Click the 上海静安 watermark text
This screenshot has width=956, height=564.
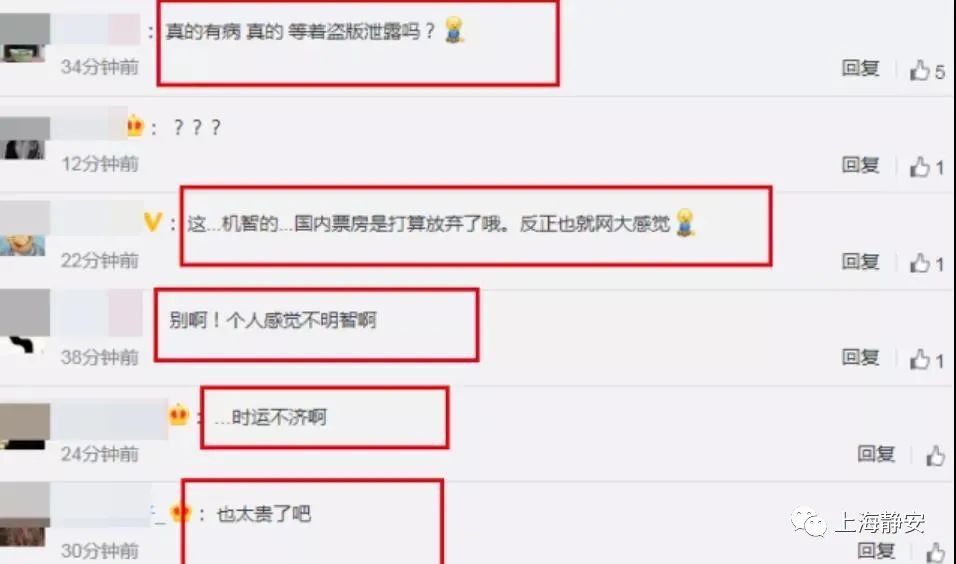[x=879, y=523]
